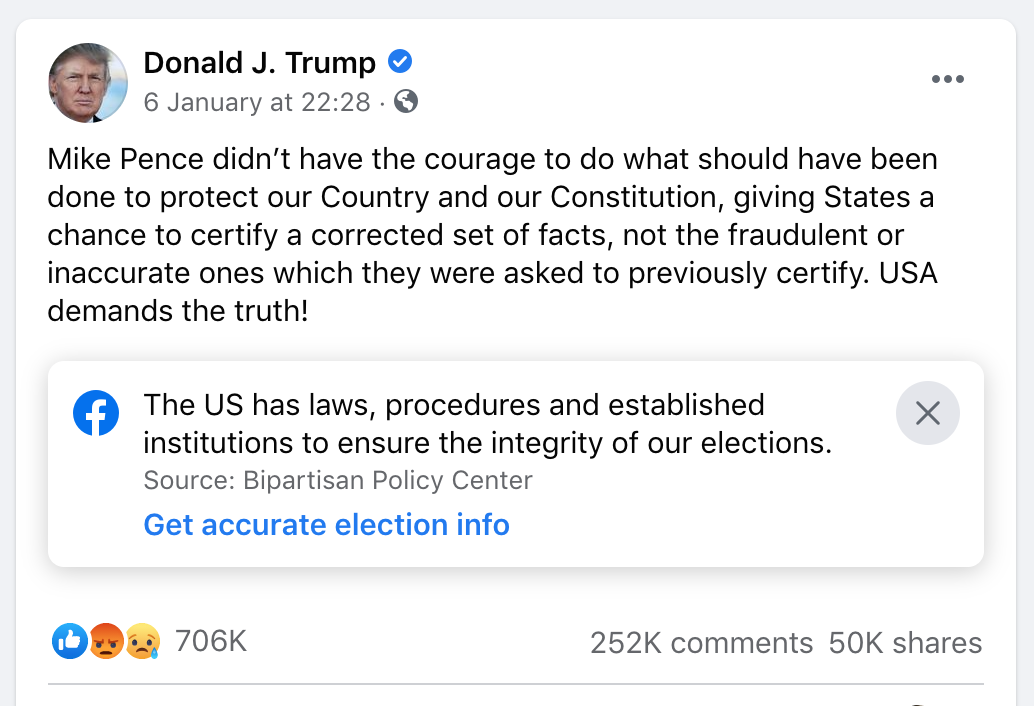The image size is (1034, 706).
Task: Click the Mike Pence post body text
Action: 492,234
